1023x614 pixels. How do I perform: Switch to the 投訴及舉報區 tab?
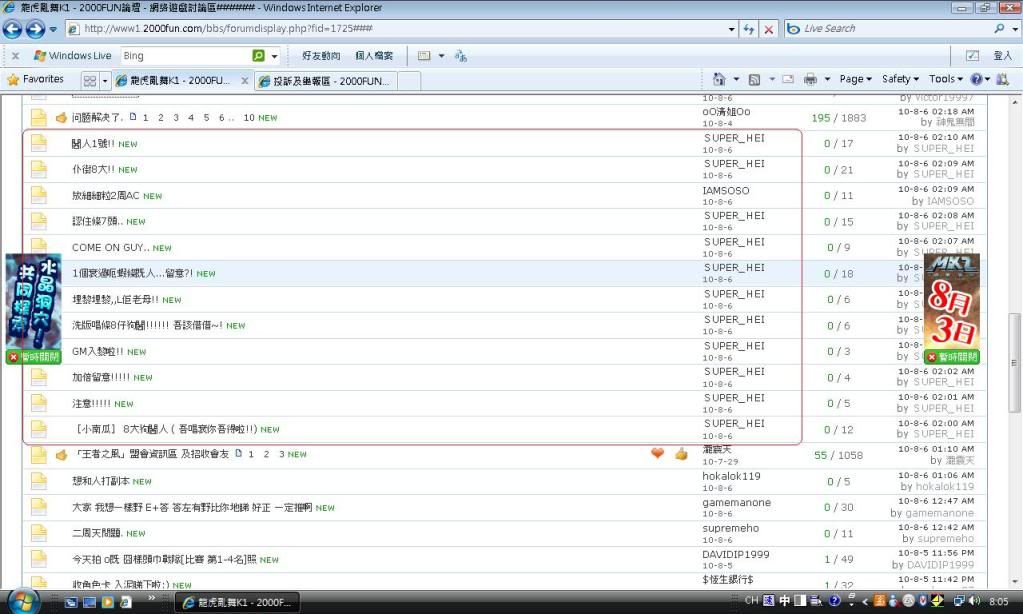(325, 80)
